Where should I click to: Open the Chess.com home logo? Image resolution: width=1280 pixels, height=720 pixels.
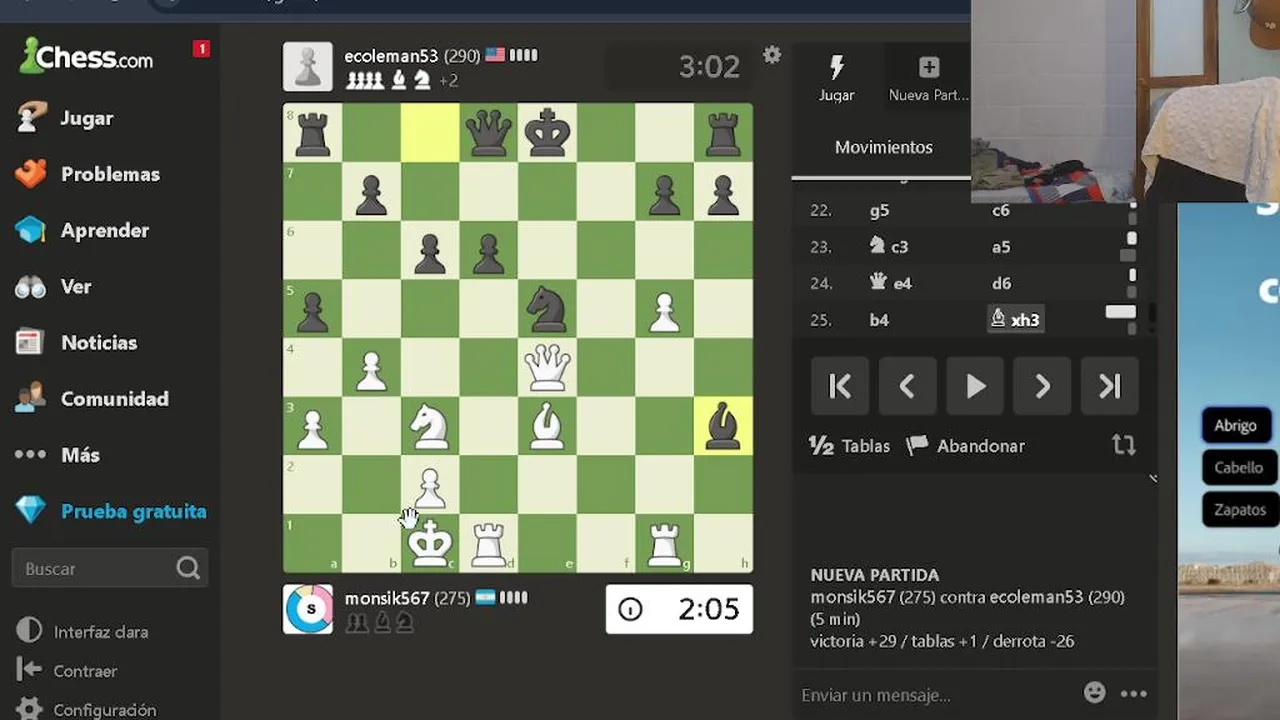pyautogui.click(x=86, y=56)
